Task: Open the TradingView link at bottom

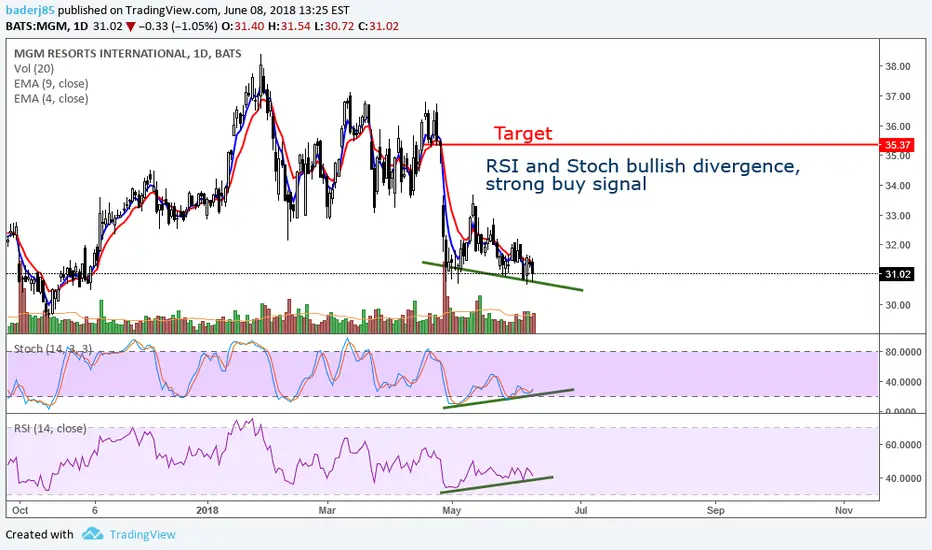Action: tap(143, 534)
